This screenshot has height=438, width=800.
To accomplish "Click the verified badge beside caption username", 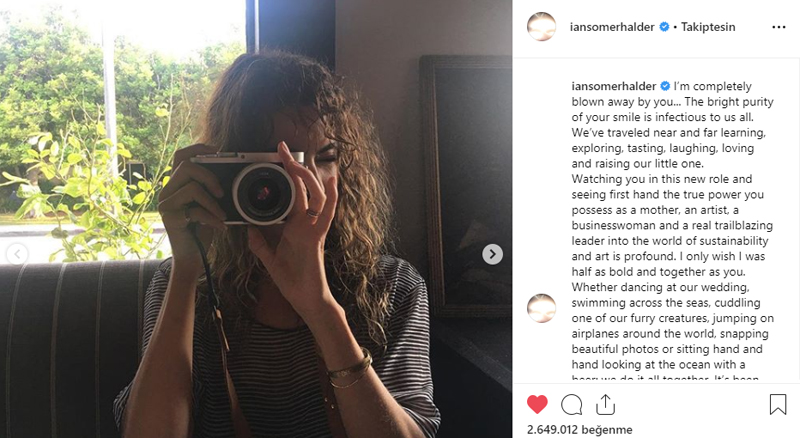I will (664, 86).
